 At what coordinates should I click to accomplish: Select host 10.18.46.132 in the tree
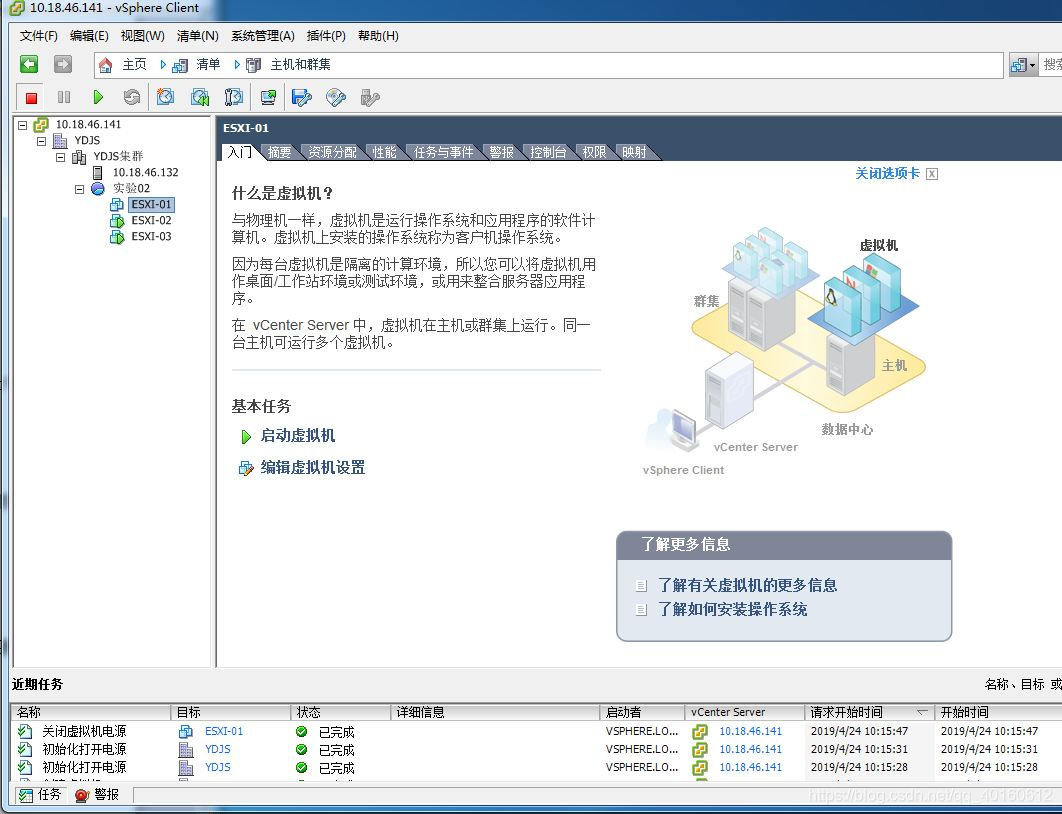[x=145, y=173]
